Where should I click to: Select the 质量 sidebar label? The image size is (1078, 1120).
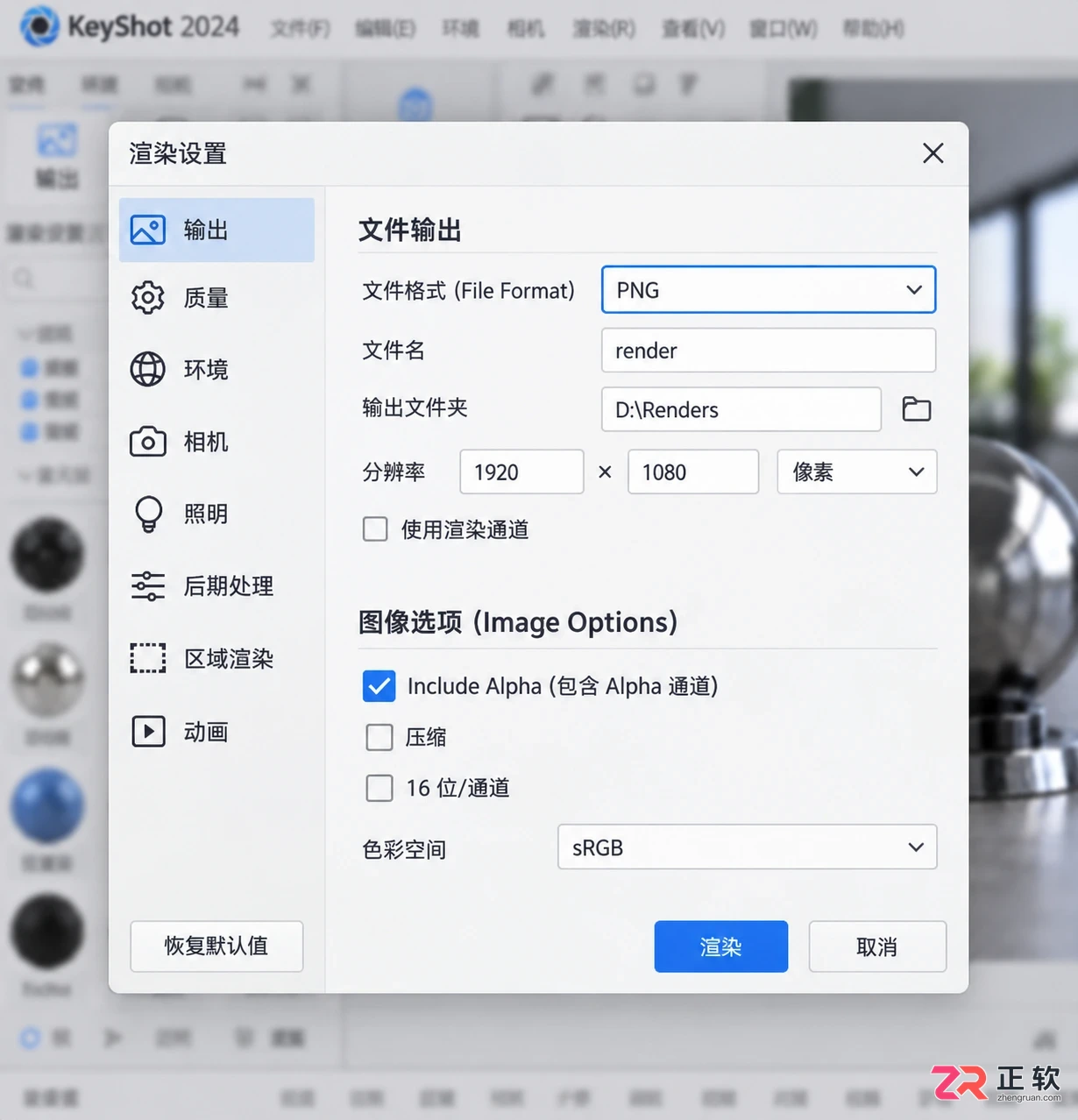coord(206,299)
